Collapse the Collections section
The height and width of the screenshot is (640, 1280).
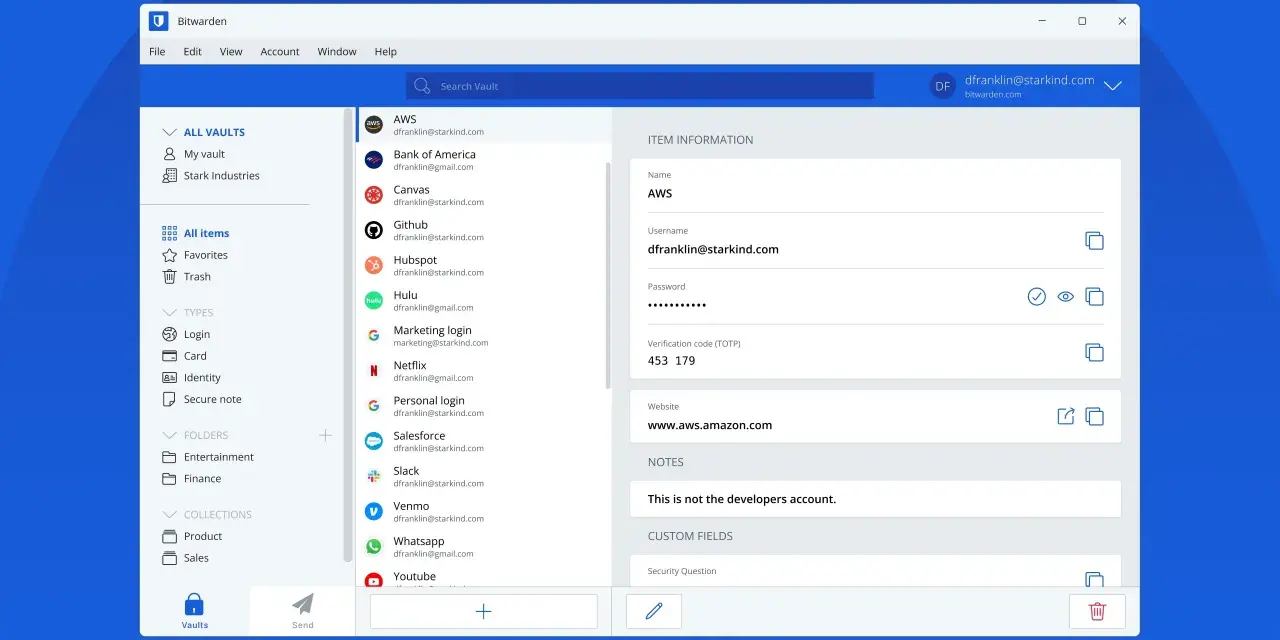[x=169, y=515]
